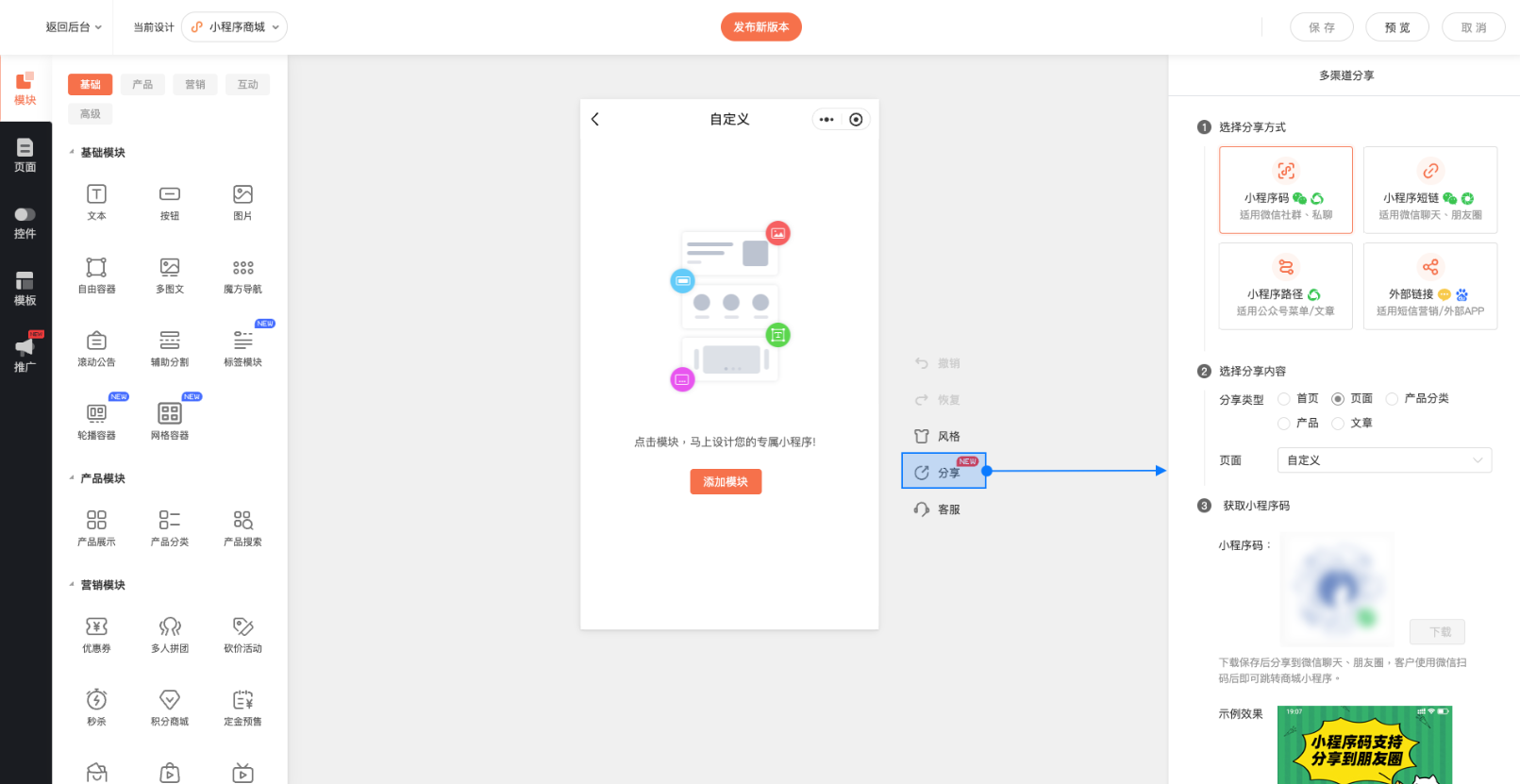
Task: Open the 风格 style settings
Action: (922, 436)
